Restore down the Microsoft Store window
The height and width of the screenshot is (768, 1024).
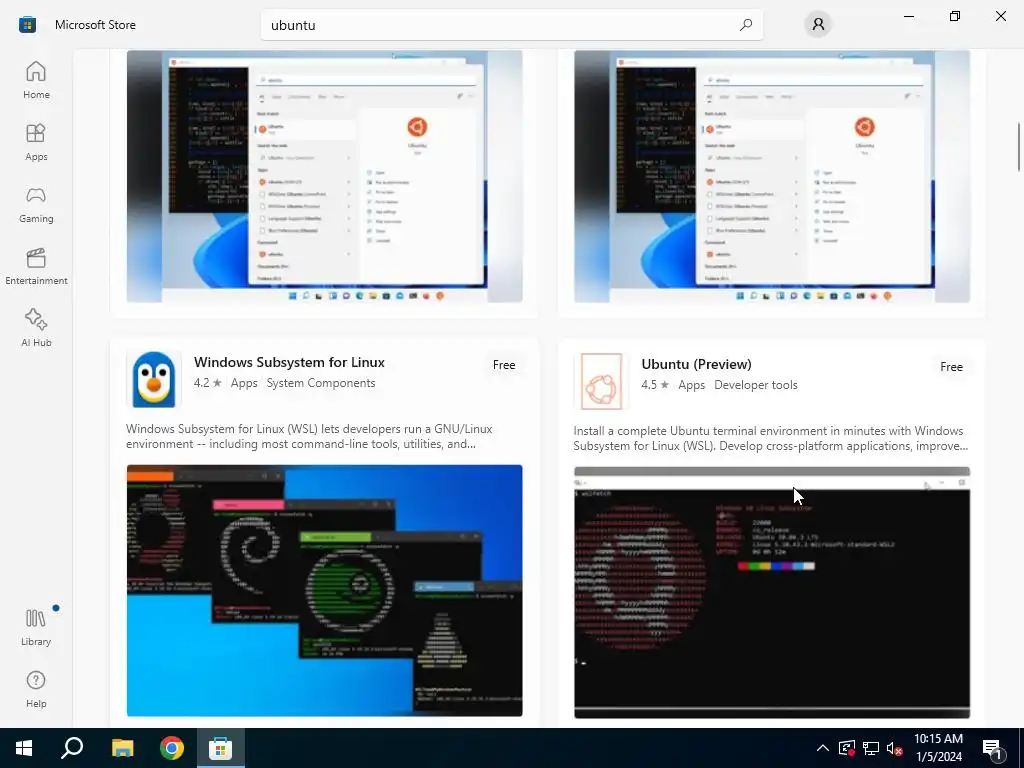[x=955, y=16]
